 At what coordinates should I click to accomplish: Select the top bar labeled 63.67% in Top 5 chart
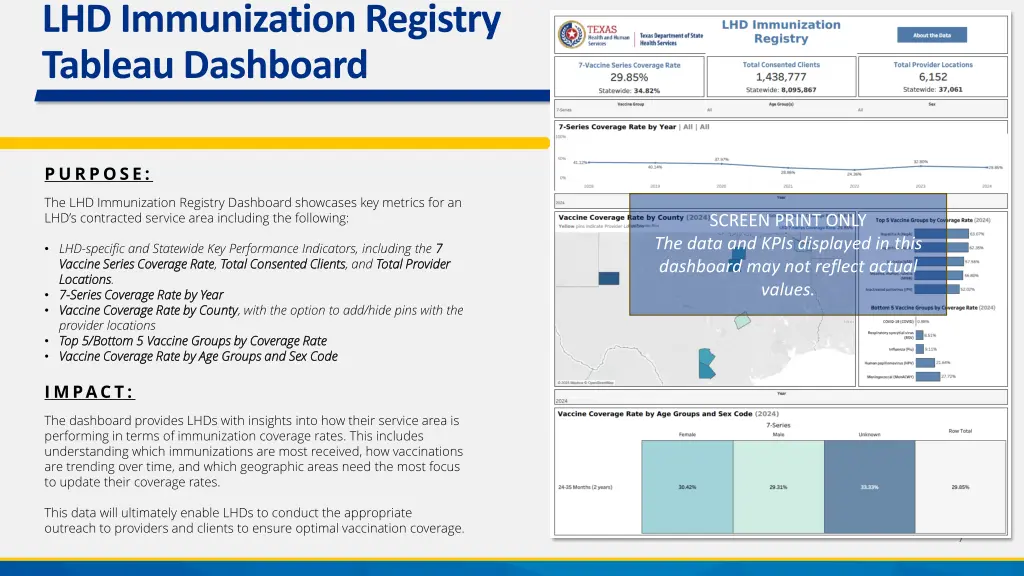(941, 234)
